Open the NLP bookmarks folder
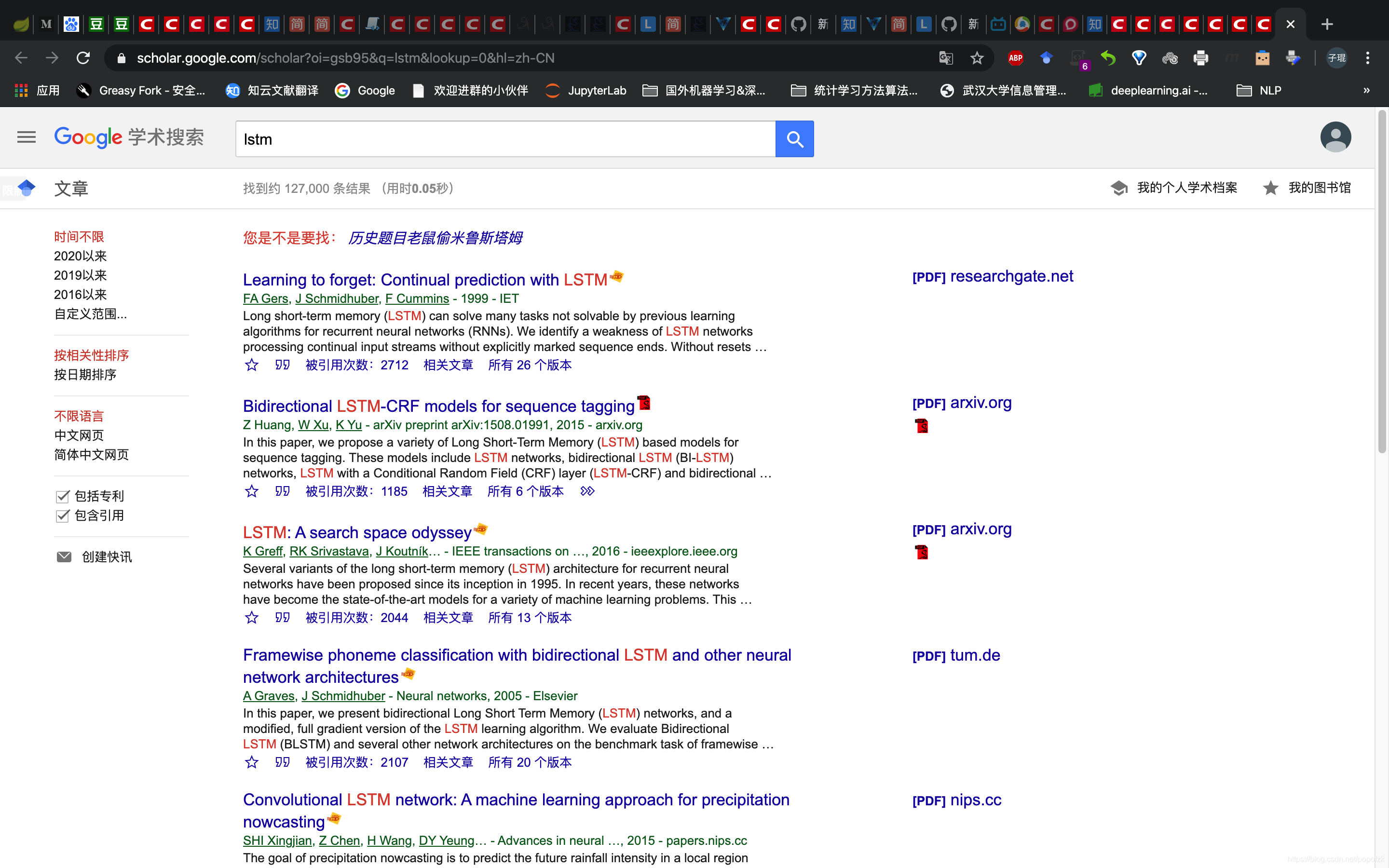Image resolution: width=1389 pixels, height=868 pixels. (1259, 91)
